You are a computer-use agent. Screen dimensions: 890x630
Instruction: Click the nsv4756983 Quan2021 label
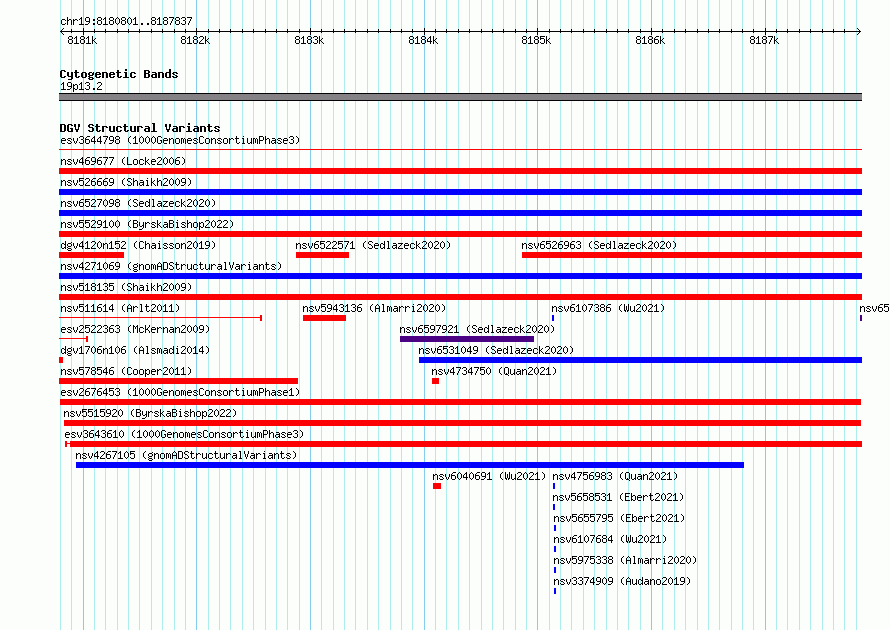[x=615, y=476]
